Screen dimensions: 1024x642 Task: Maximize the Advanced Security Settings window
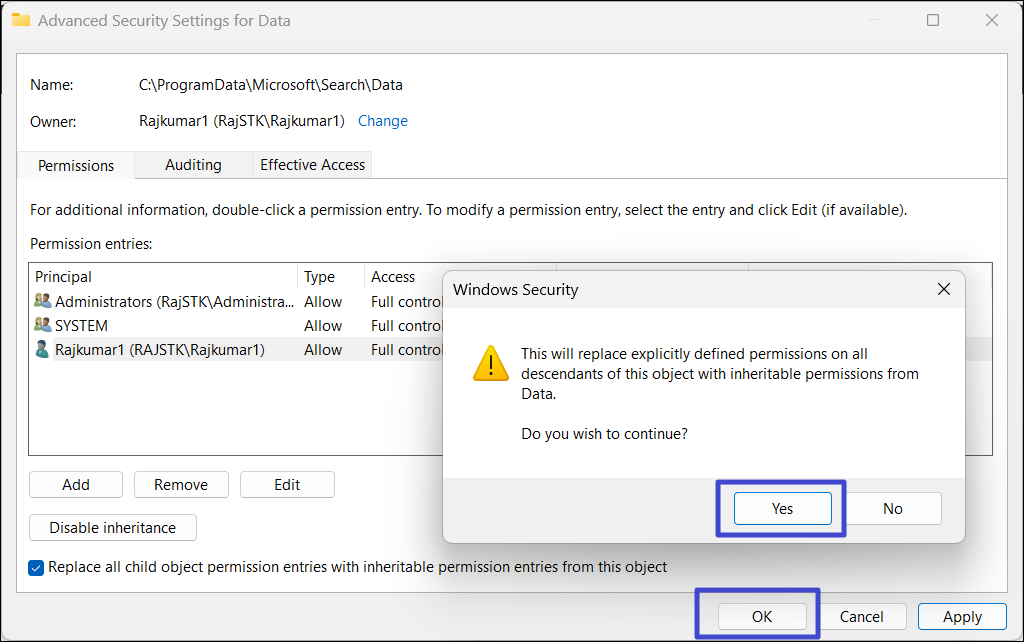coord(933,20)
